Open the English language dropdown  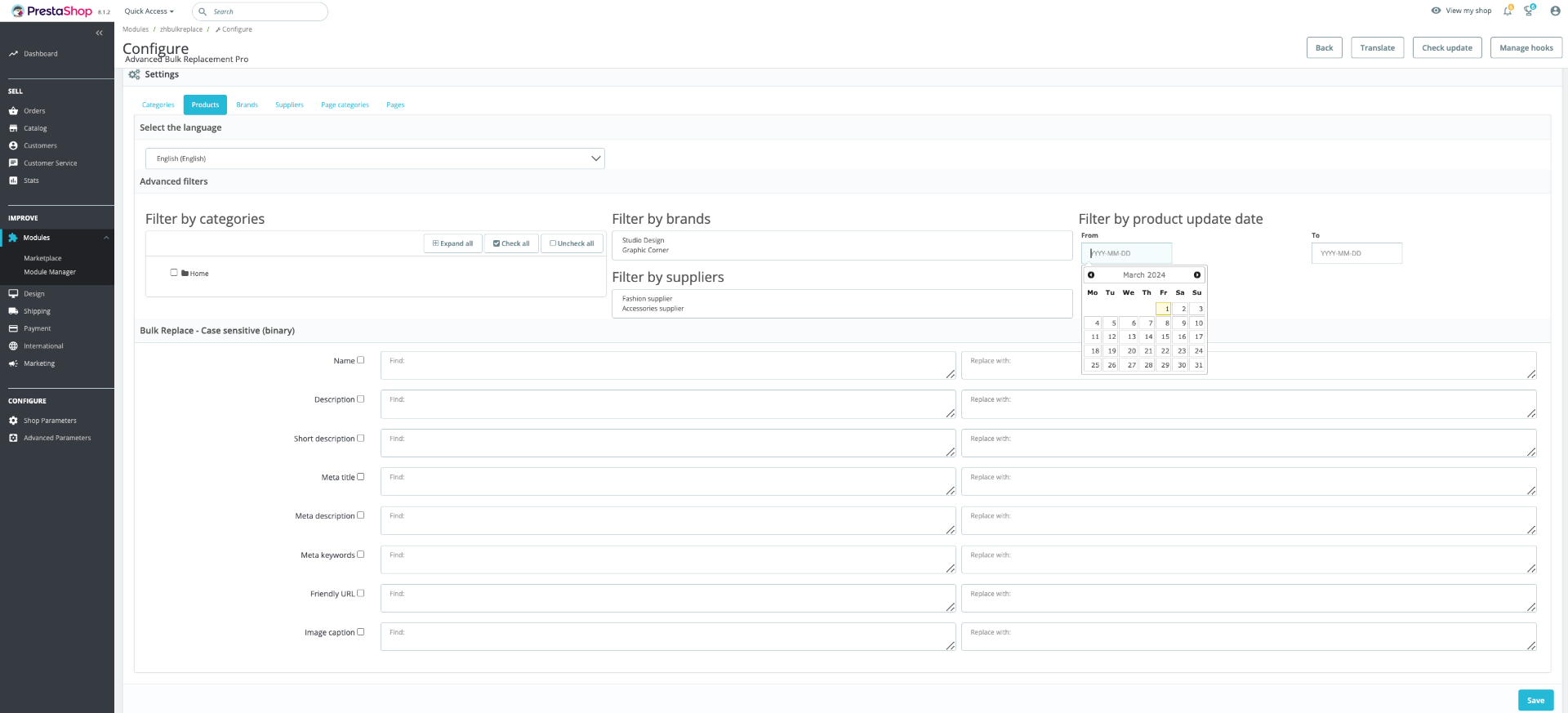(x=375, y=158)
